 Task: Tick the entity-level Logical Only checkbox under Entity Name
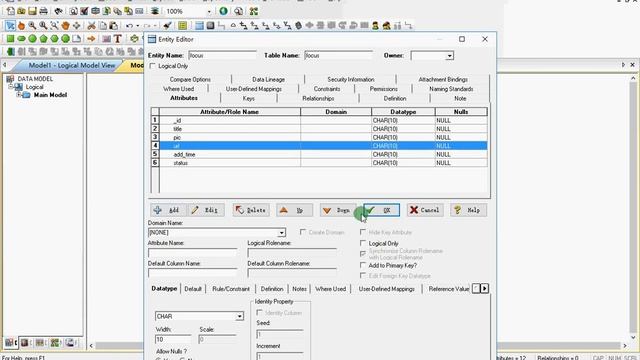pyautogui.click(x=153, y=66)
